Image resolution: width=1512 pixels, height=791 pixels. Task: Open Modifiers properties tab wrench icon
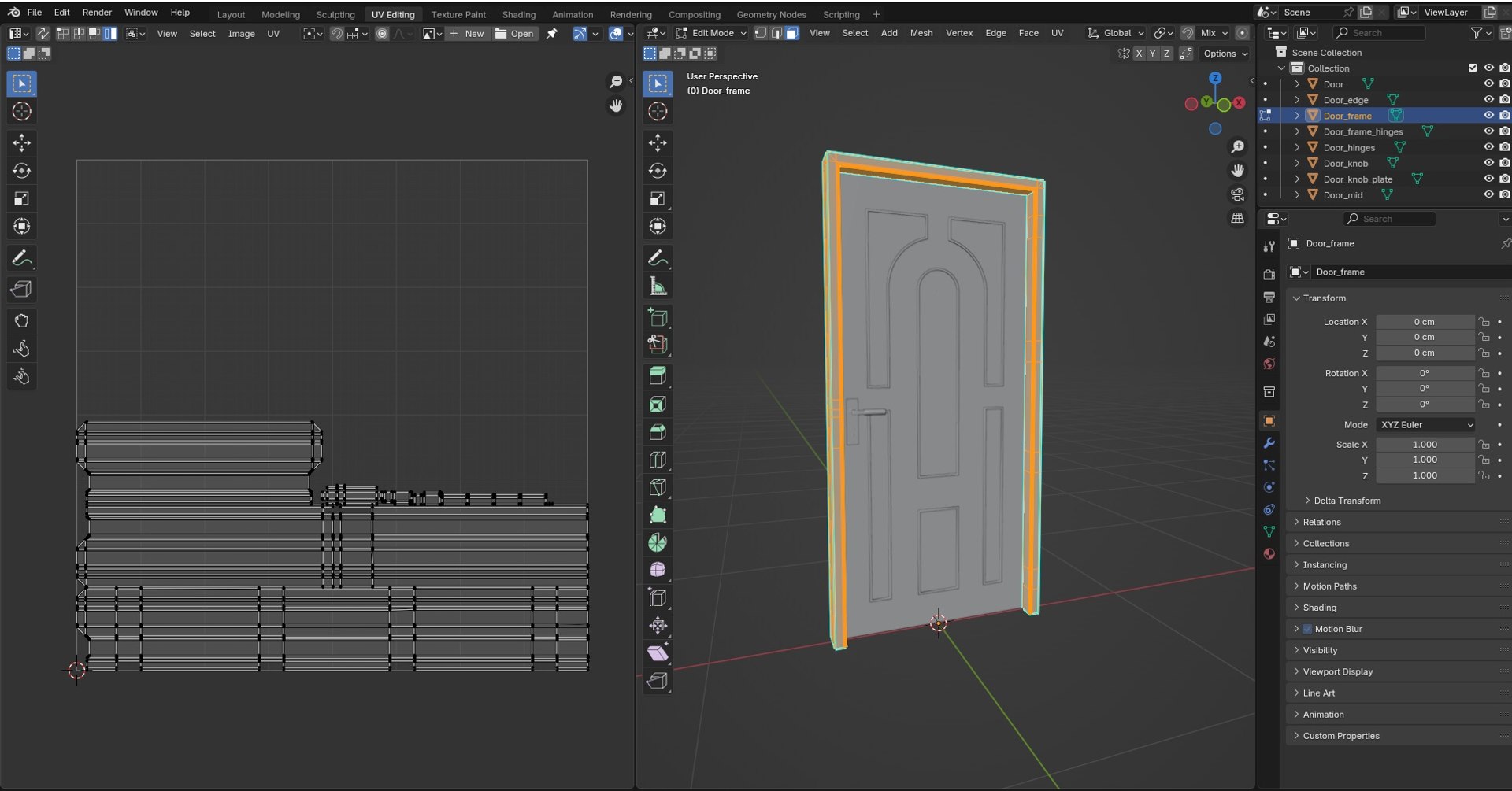point(1269,443)
